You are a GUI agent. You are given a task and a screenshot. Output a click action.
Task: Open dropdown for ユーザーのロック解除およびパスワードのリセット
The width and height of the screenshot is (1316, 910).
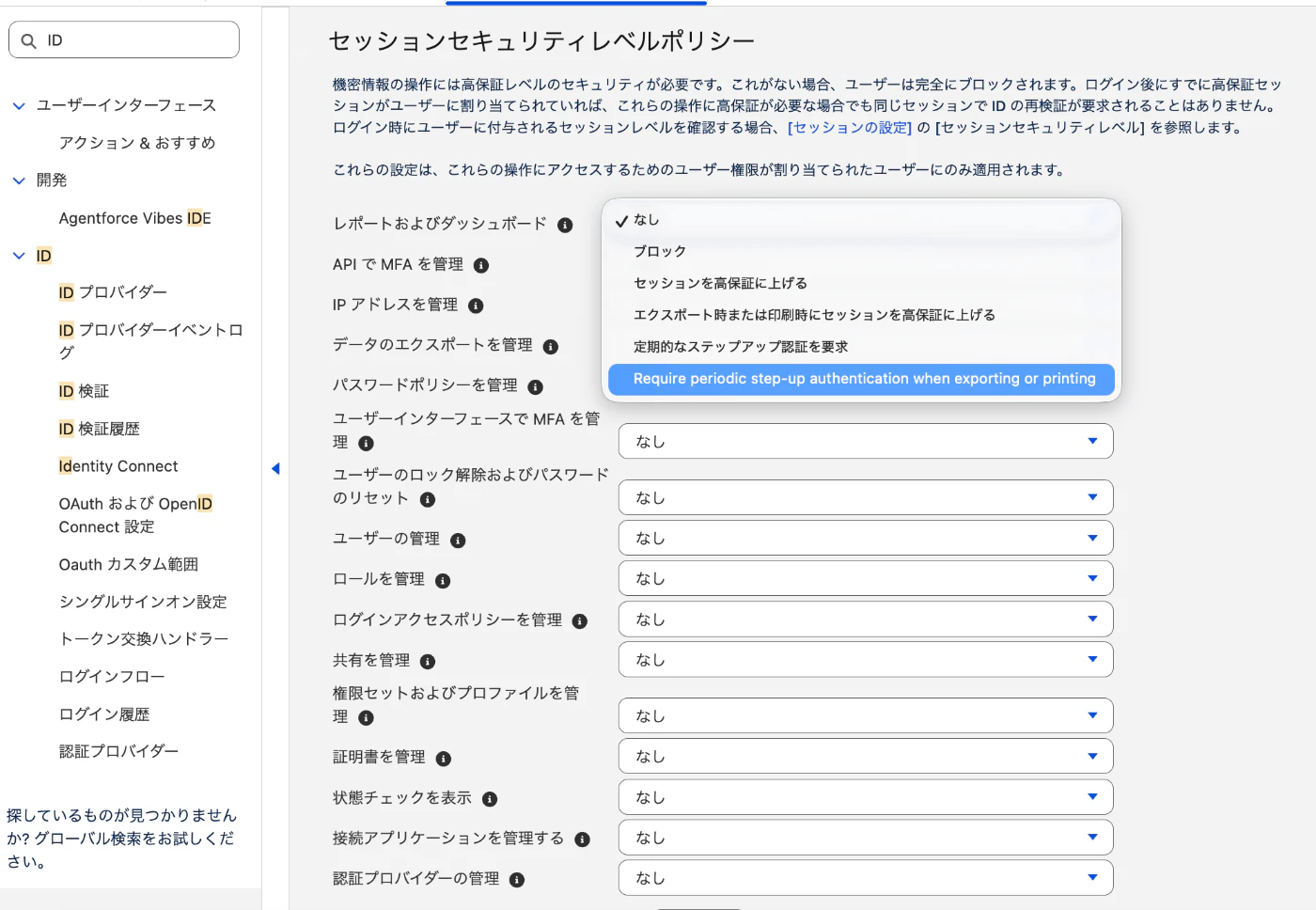(x=866, y=497)
